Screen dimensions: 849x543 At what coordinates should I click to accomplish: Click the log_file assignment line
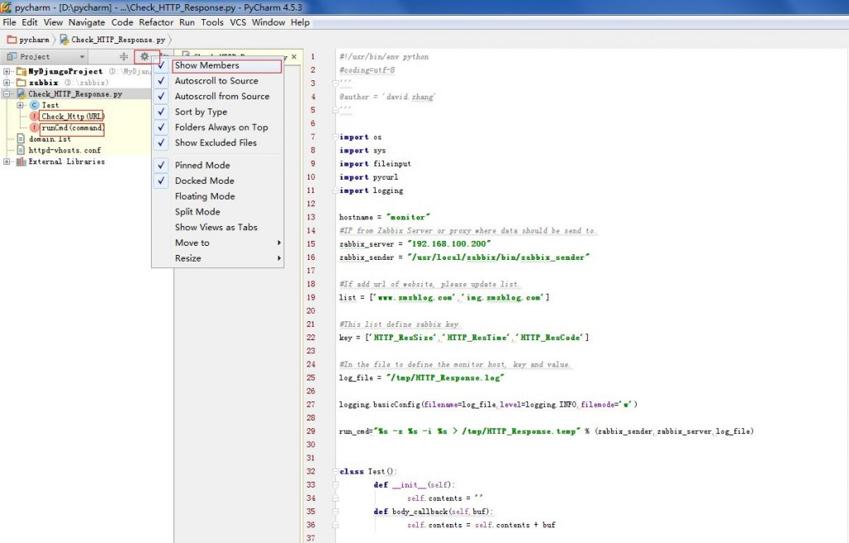point(422,378)
